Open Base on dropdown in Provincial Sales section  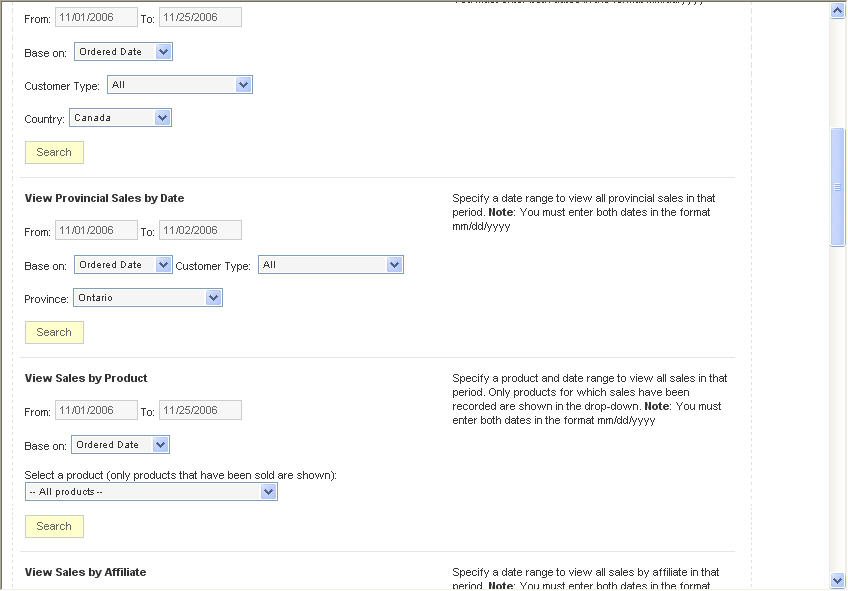click(123, 265)
